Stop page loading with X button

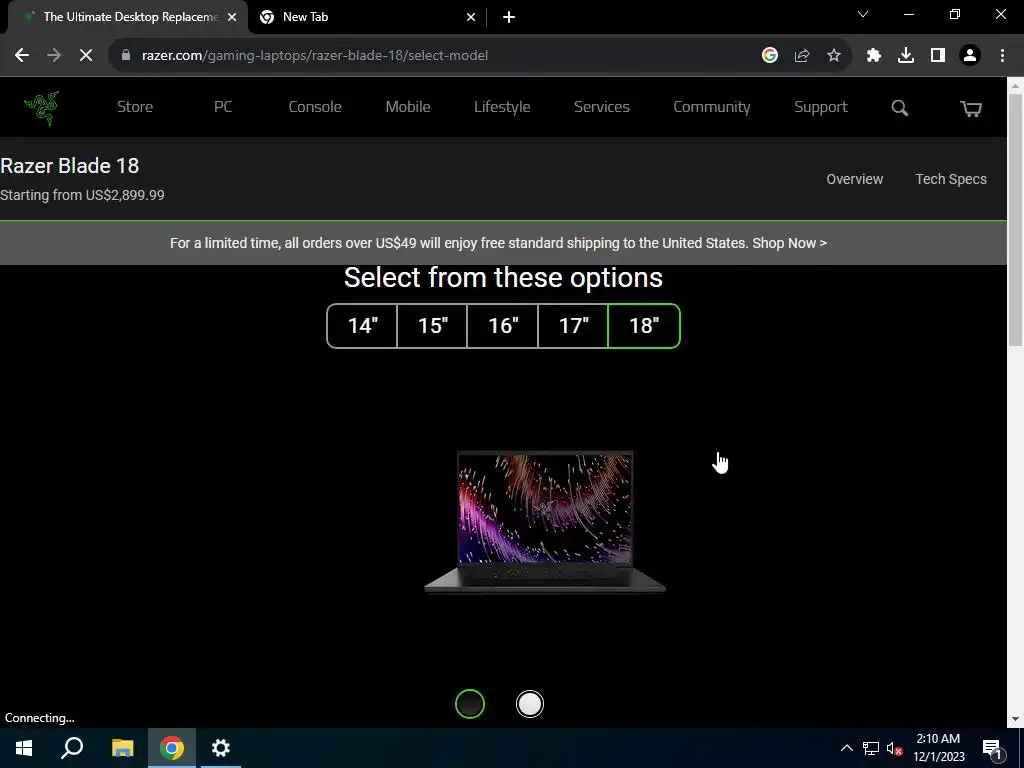coord(86,56)
